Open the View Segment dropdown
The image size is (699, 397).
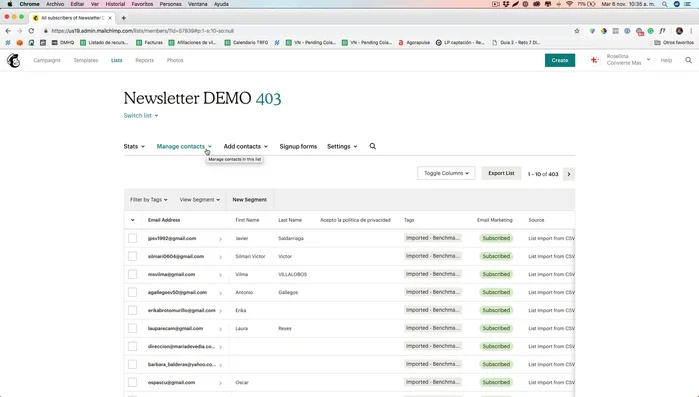(200, 200)
